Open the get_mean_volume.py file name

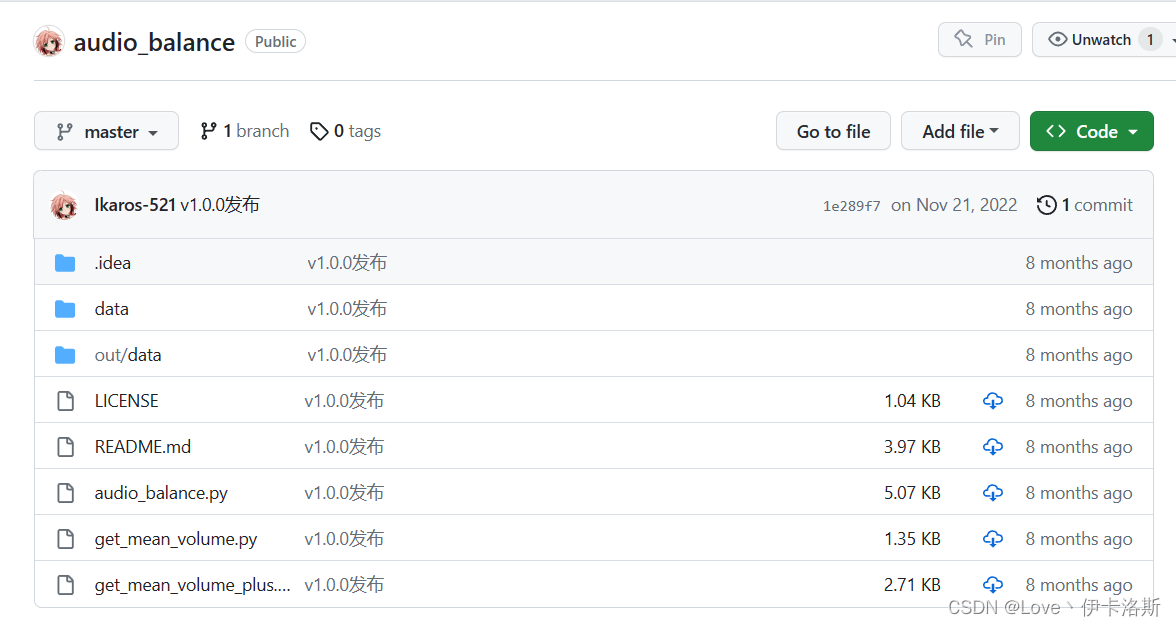[x=176, y=539]
